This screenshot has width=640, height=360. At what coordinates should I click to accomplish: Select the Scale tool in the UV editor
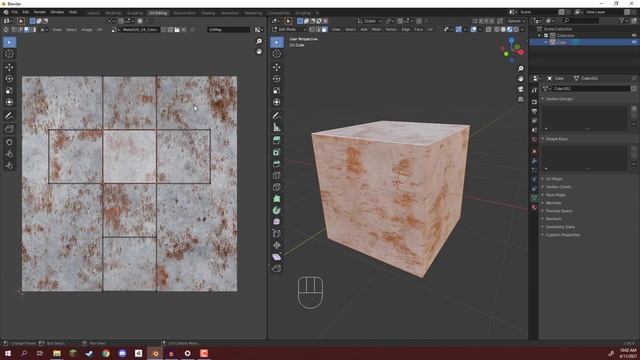(x=9, y=91)
